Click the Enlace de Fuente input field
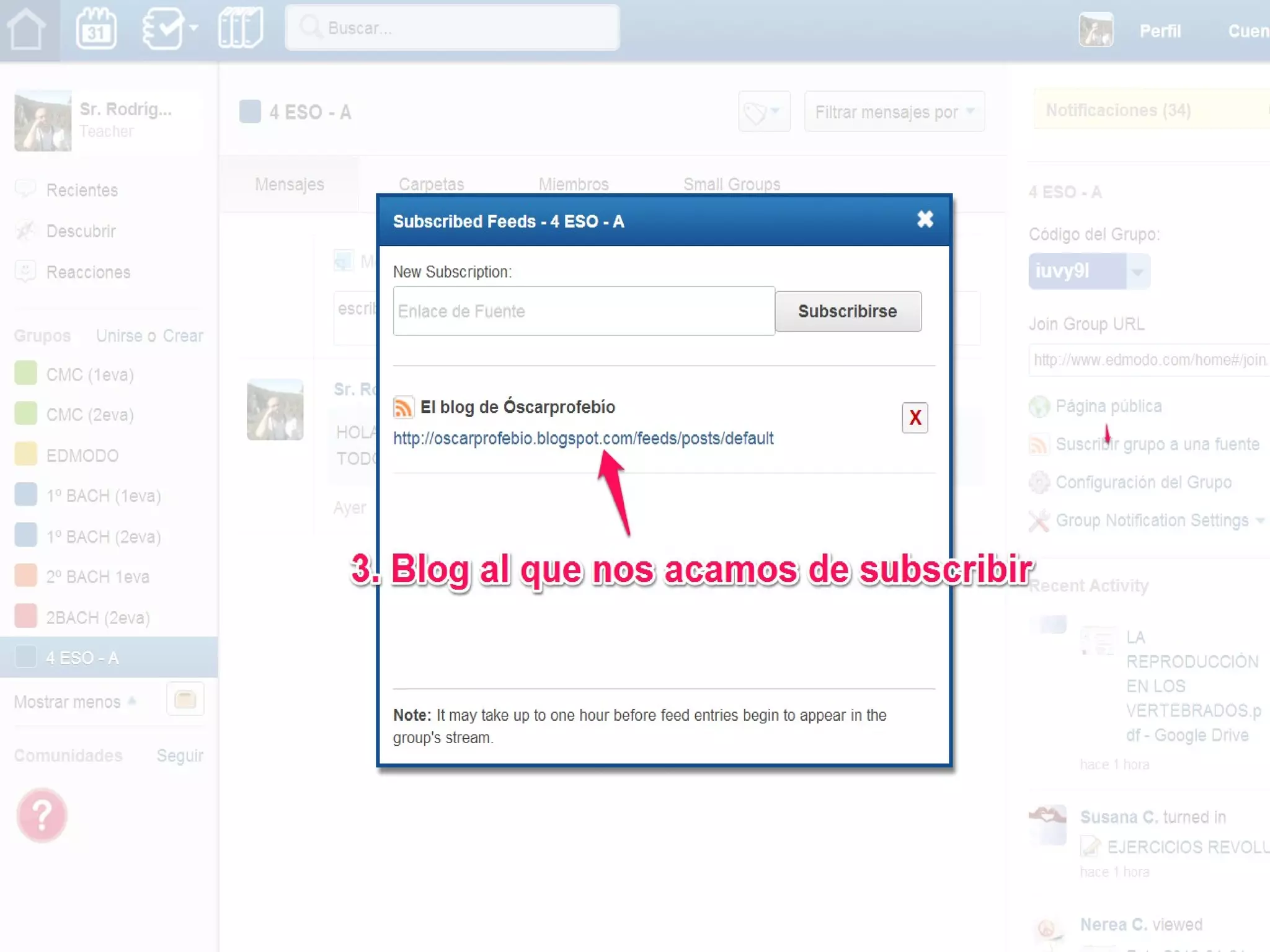The image size is (1270, 952). tap(583, 311)
